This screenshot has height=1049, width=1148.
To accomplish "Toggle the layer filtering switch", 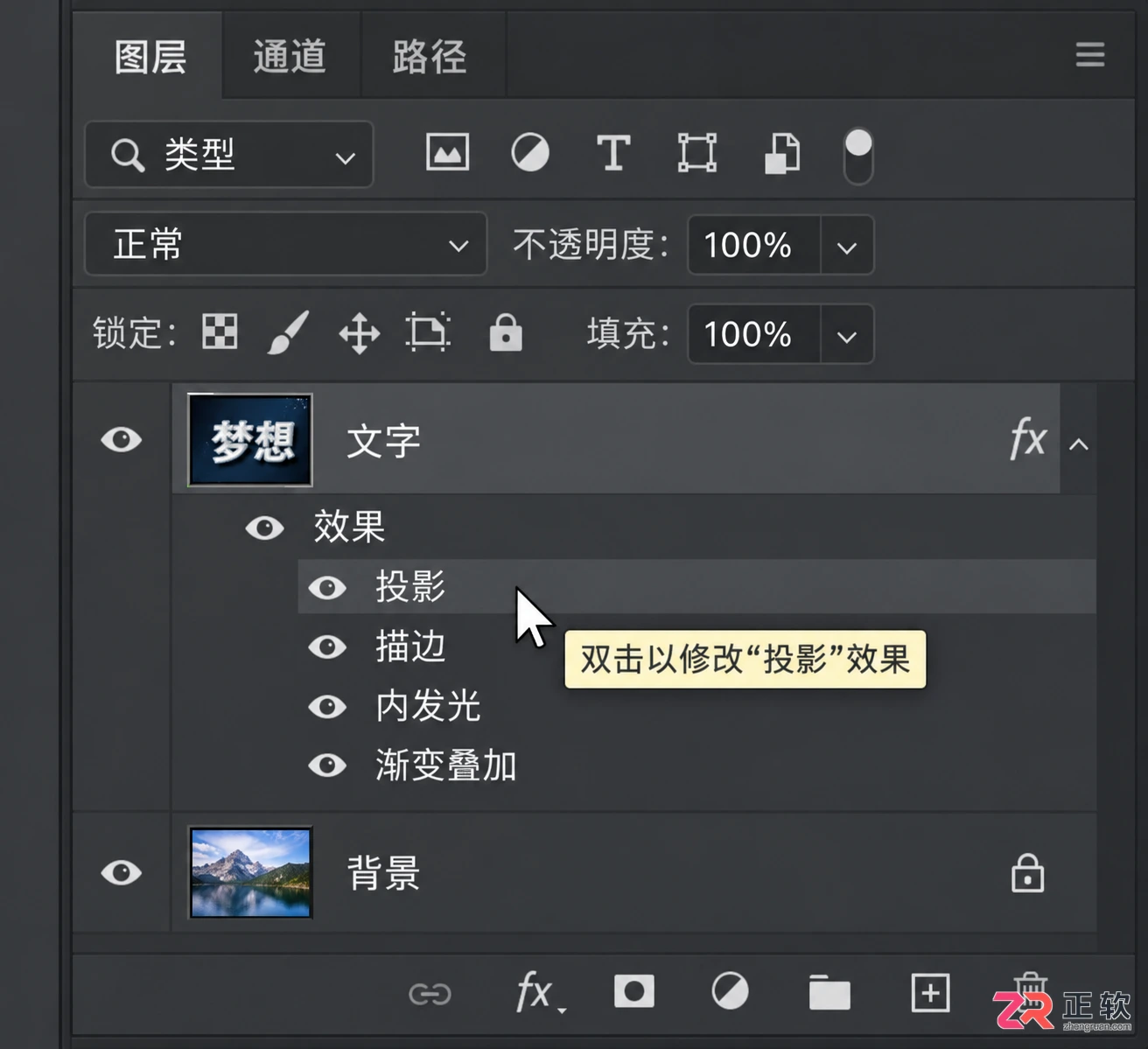I will pos(858,156).
